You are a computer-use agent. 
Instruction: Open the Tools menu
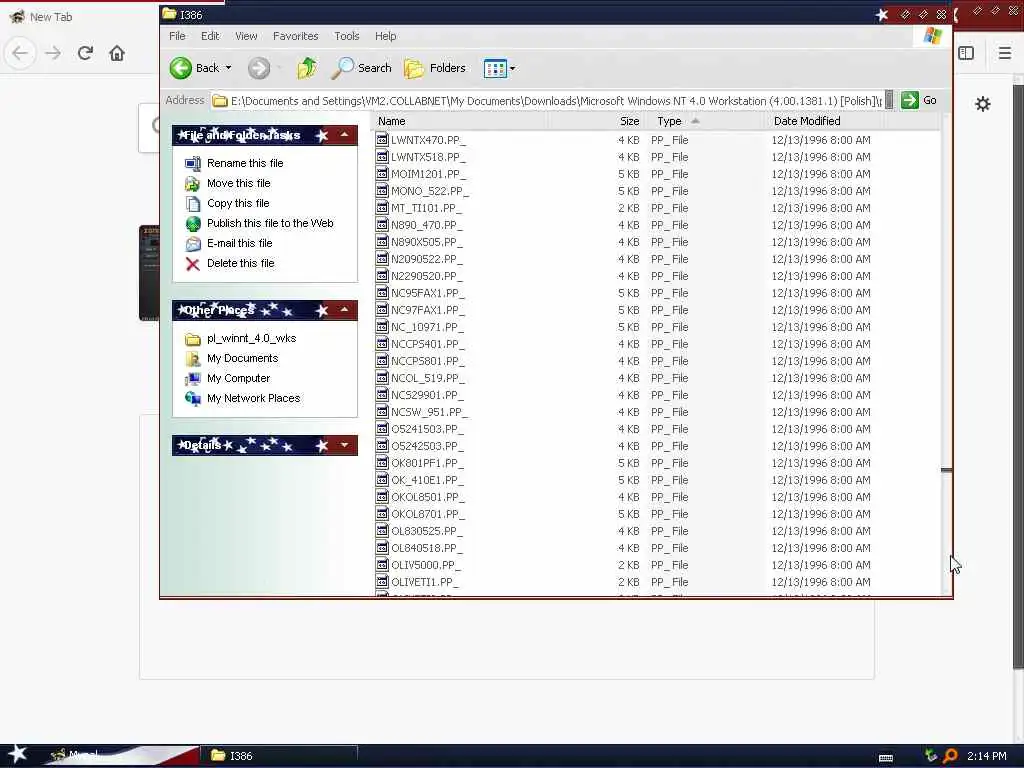pos(347,36)
